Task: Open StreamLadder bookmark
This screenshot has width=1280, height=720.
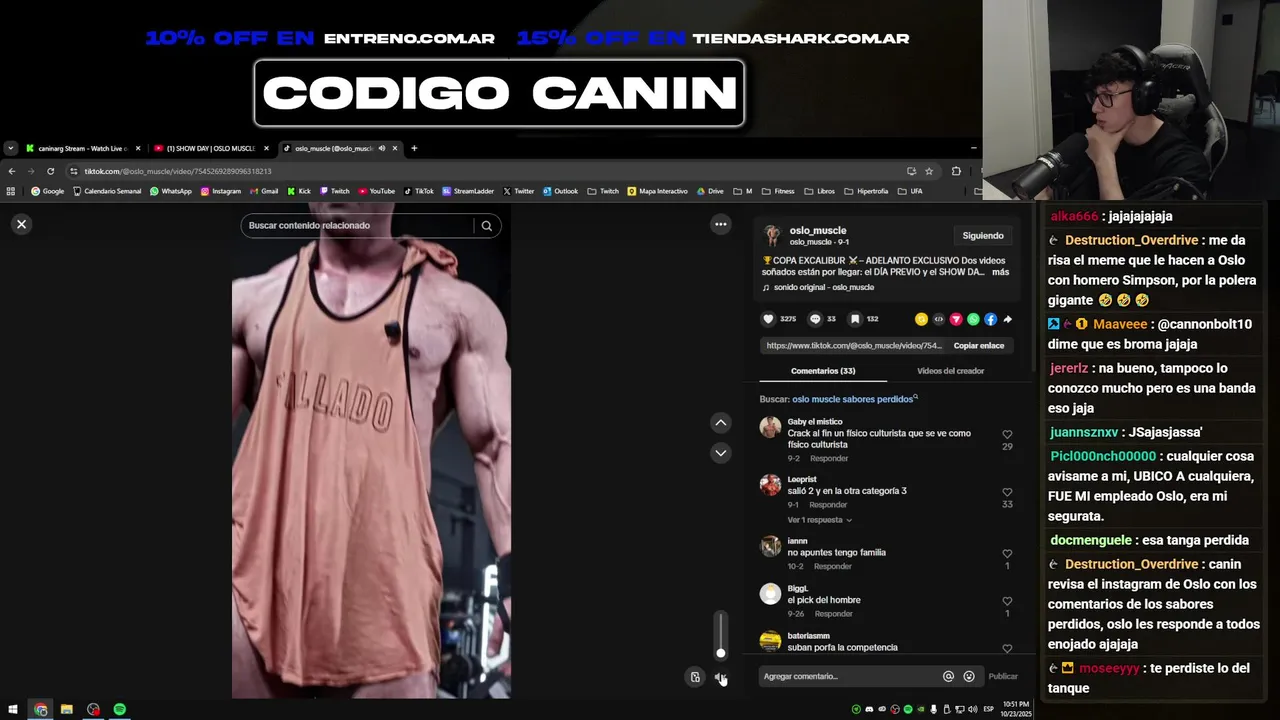Action: pos(467,191)
